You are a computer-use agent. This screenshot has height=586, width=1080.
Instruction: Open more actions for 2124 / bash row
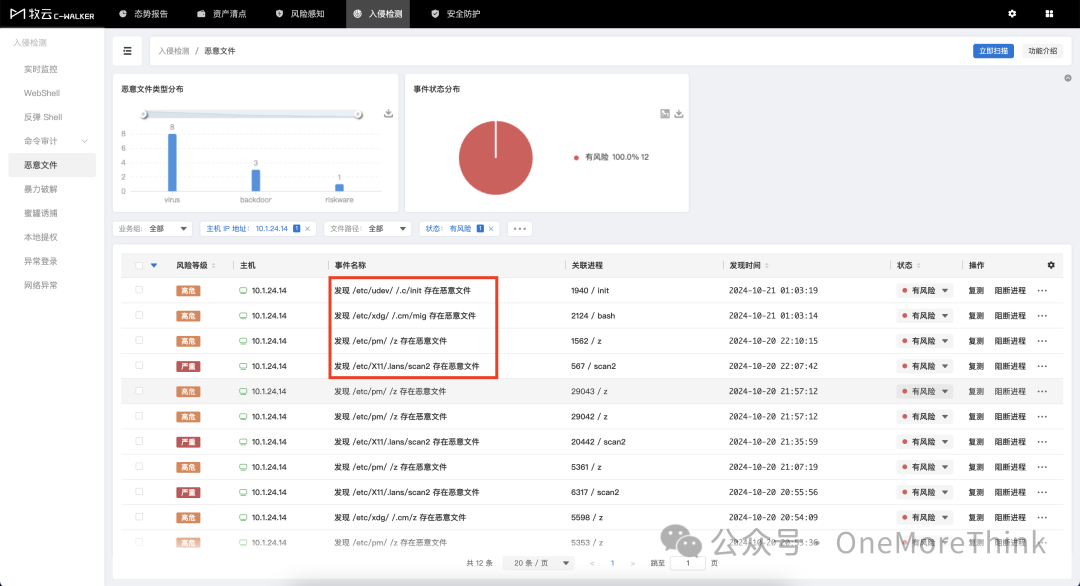click(x=1042, y=316)
